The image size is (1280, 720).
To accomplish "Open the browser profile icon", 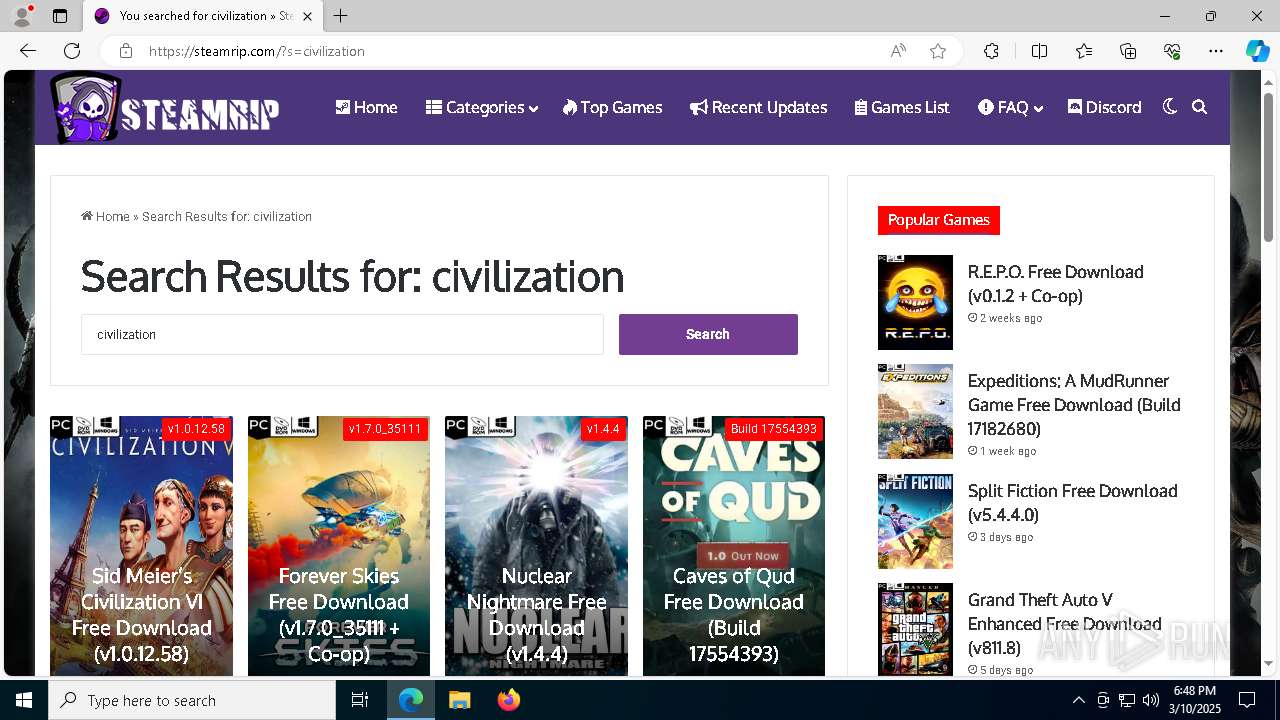I will pos(22,16).
